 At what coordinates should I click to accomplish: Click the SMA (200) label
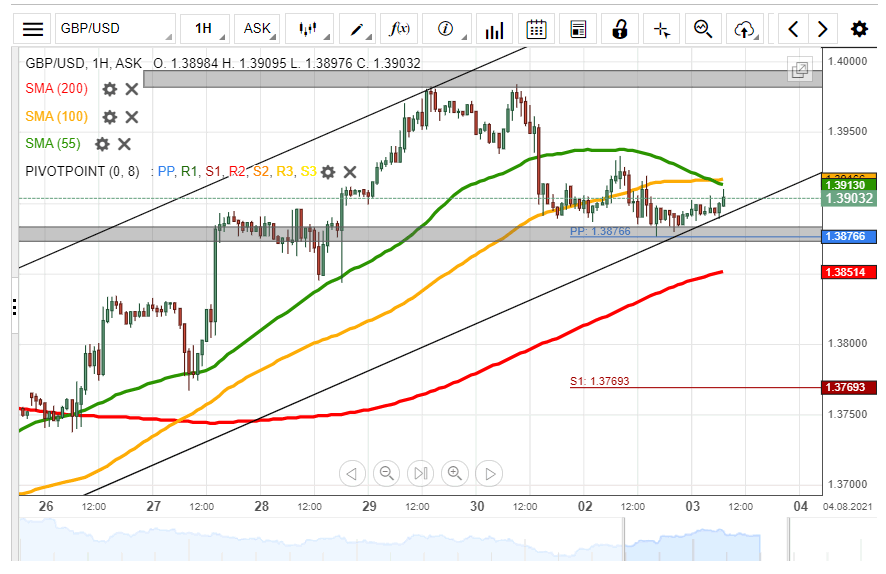click(x=57, y=89)
